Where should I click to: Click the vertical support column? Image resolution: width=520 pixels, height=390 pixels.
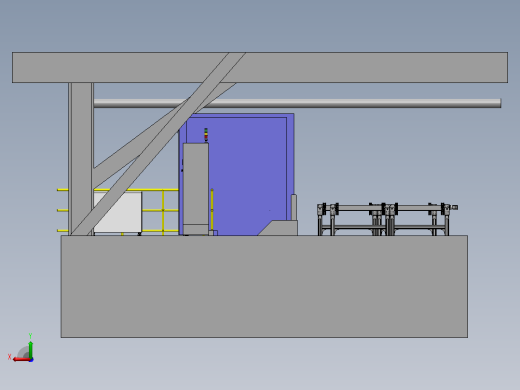(81, 159)
